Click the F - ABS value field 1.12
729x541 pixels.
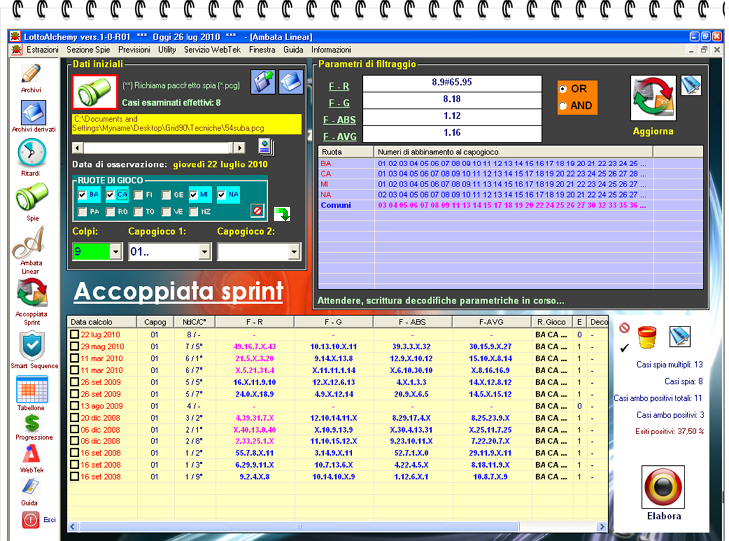pos(452,117)
